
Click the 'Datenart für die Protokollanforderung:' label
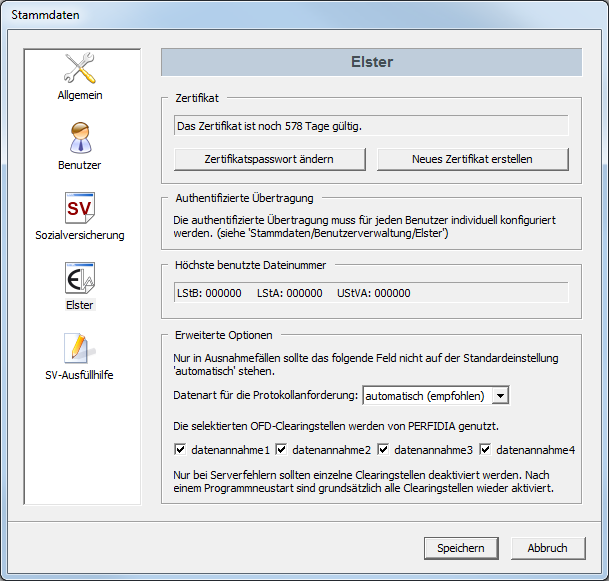point(266,395)
